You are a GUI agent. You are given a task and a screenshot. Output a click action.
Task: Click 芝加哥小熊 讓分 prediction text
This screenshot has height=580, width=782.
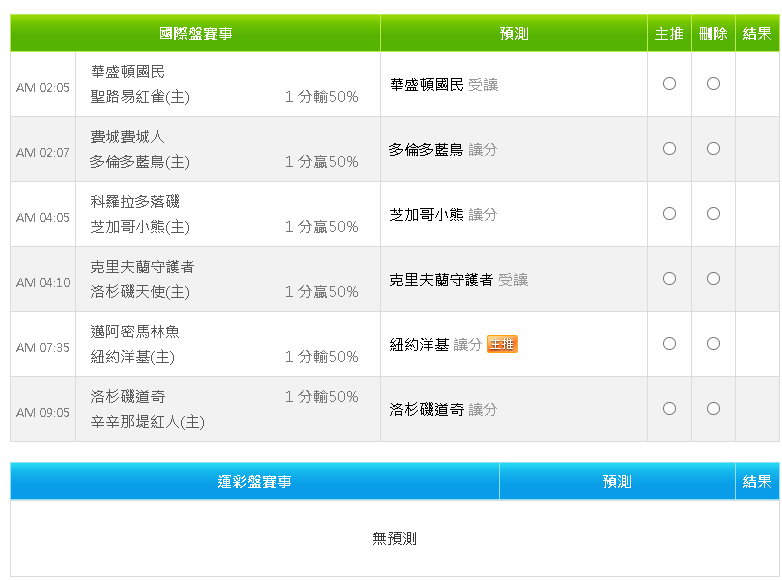[x=443, y=214]
